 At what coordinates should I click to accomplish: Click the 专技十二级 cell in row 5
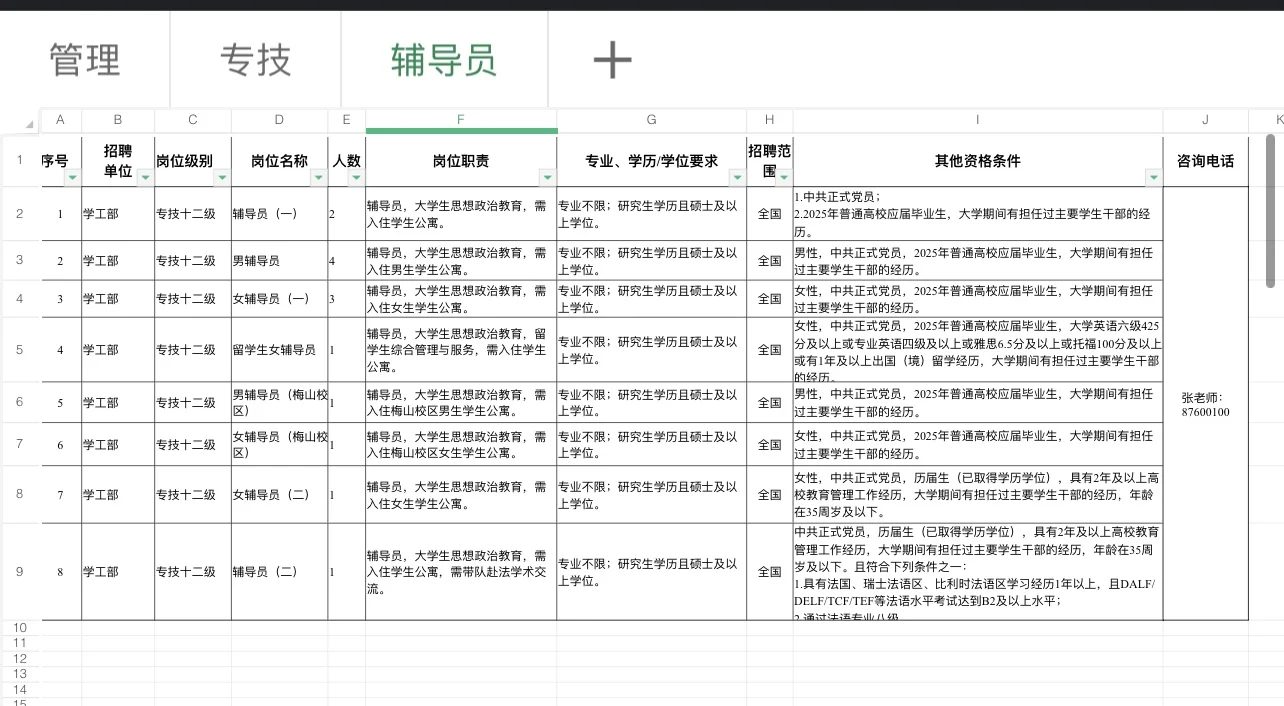(x=193, y=349)
